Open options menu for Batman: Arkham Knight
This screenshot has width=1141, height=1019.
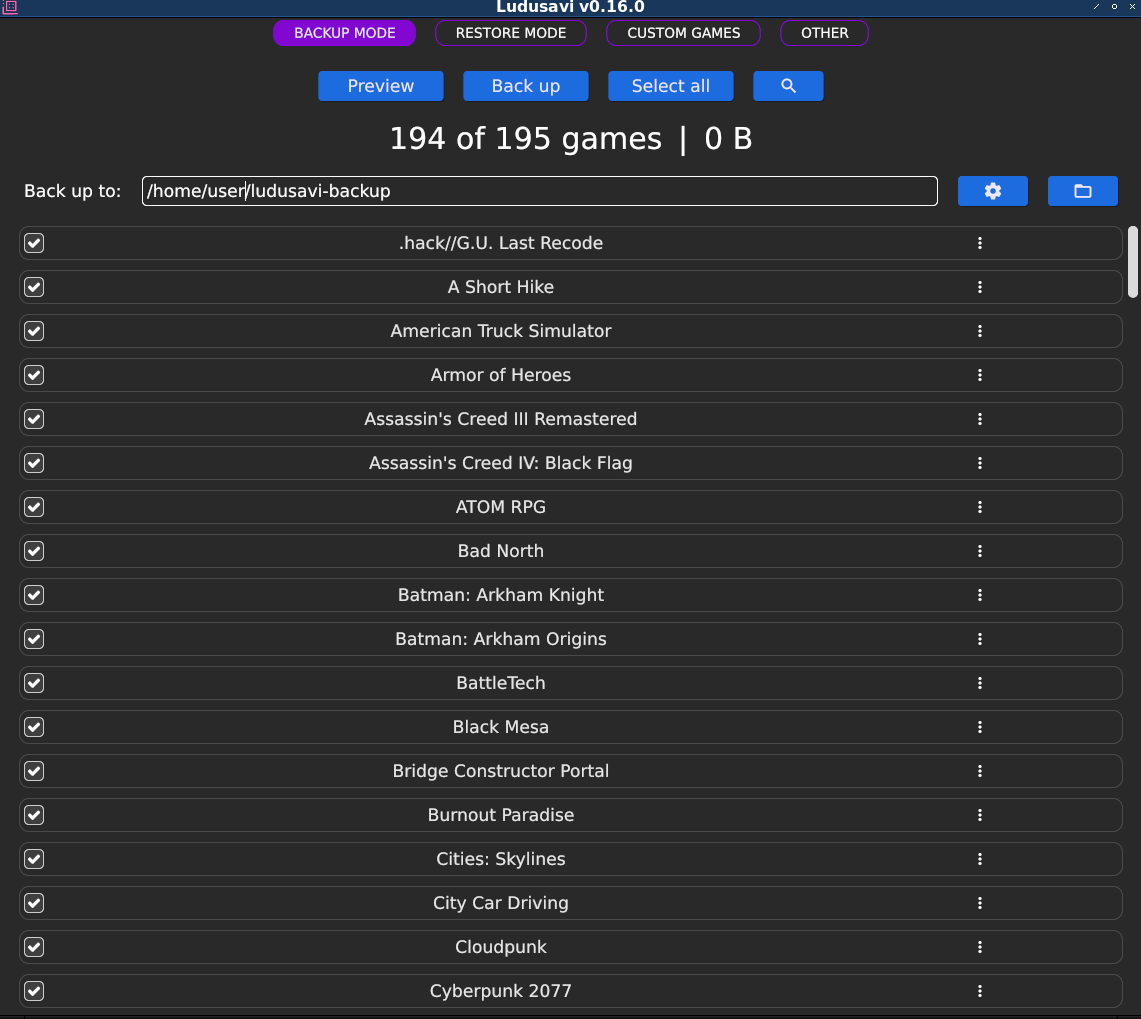[980, 595]
